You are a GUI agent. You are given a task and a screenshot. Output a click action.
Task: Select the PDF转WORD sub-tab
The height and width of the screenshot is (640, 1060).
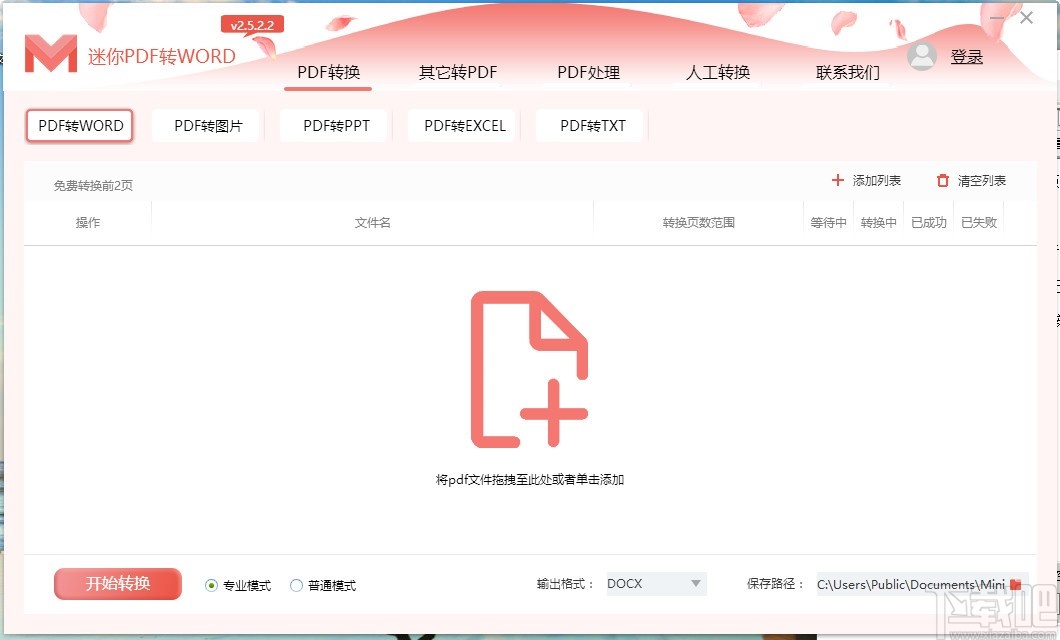tap(80, 126)
